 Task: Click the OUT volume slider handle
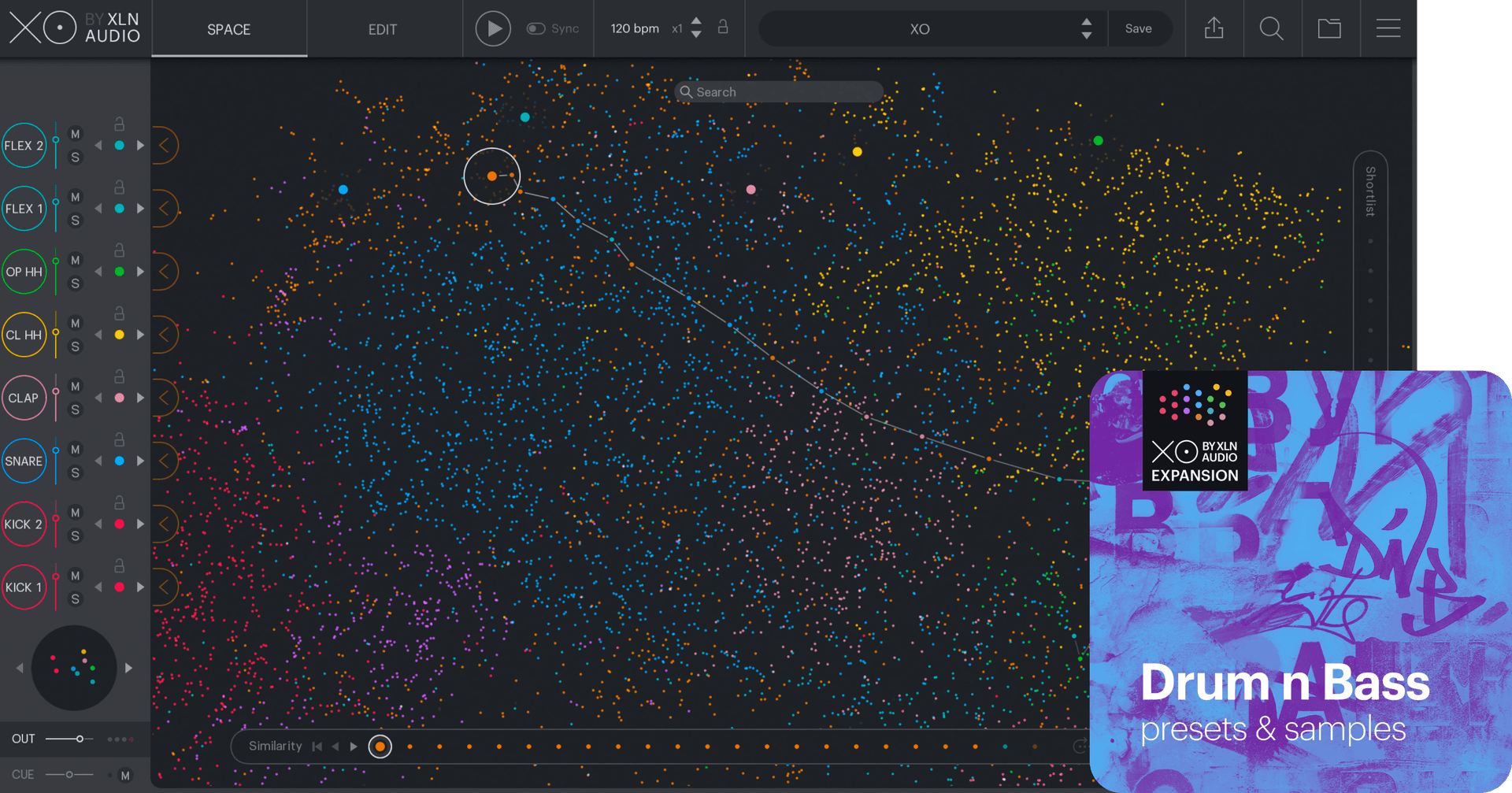80,739
